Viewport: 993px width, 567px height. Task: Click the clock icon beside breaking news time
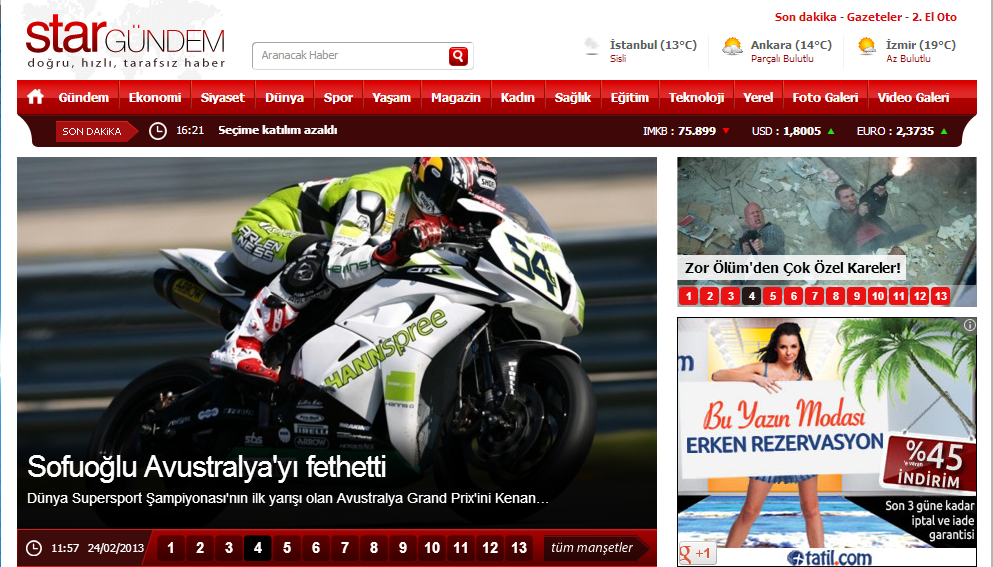(x=157, y=130)
